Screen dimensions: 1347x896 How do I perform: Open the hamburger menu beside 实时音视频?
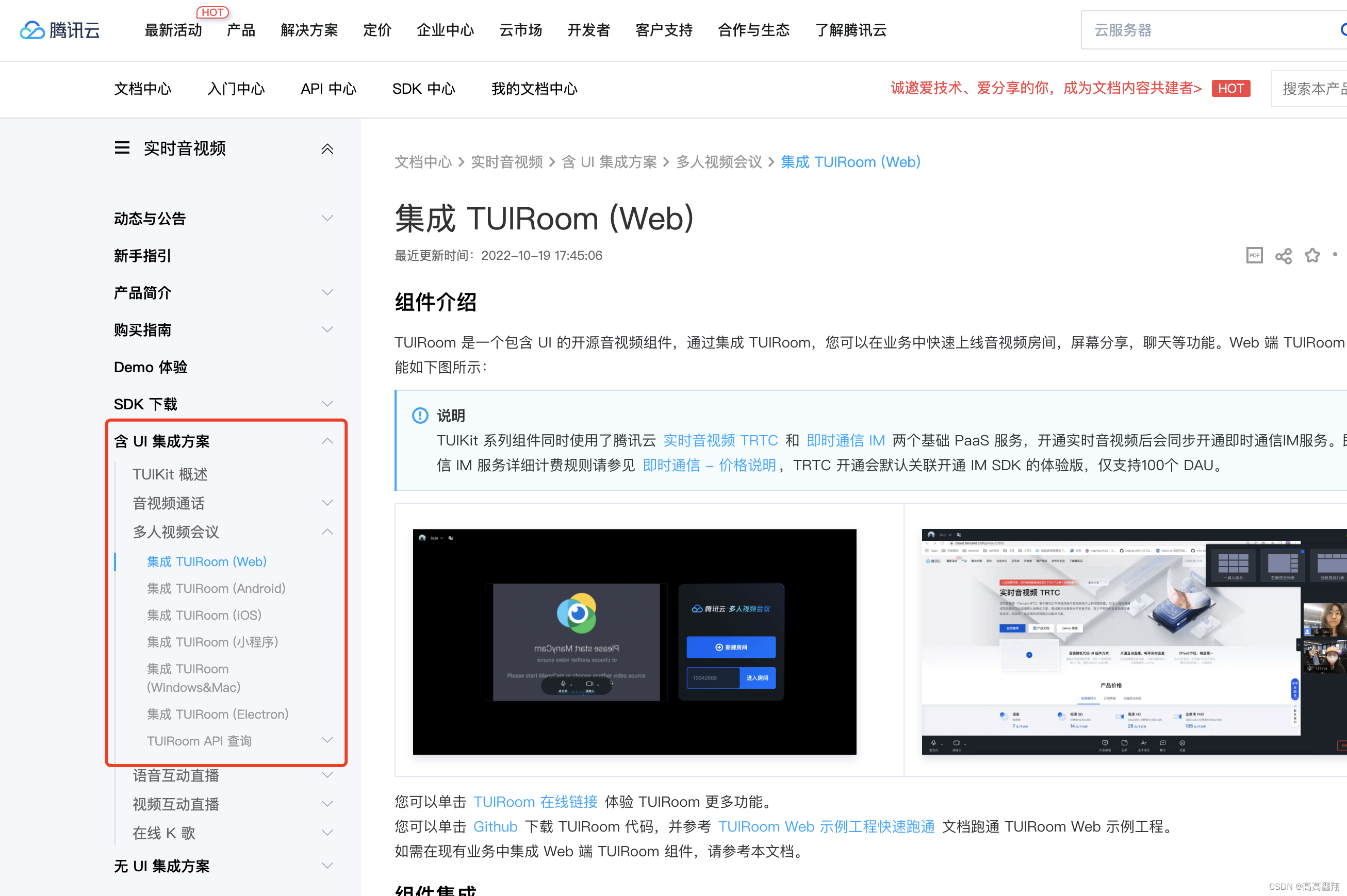pyautogui.click(x=122, y=148)
